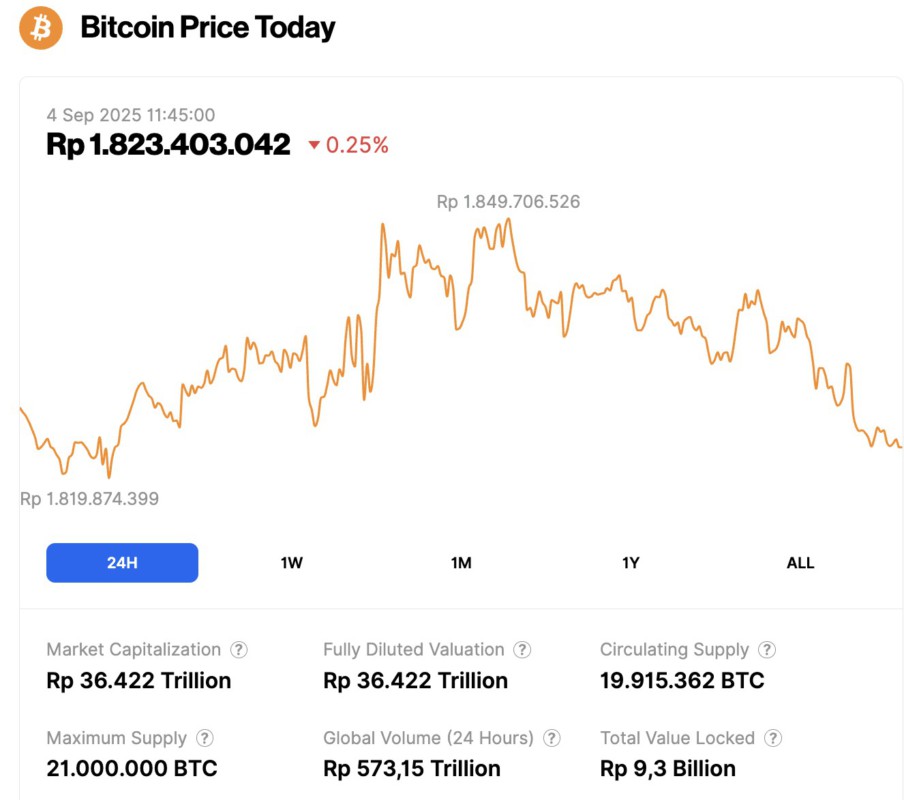
Task: Open the Circulating Supply help icon
Action: pyautogui.click(x=766, y=649)
